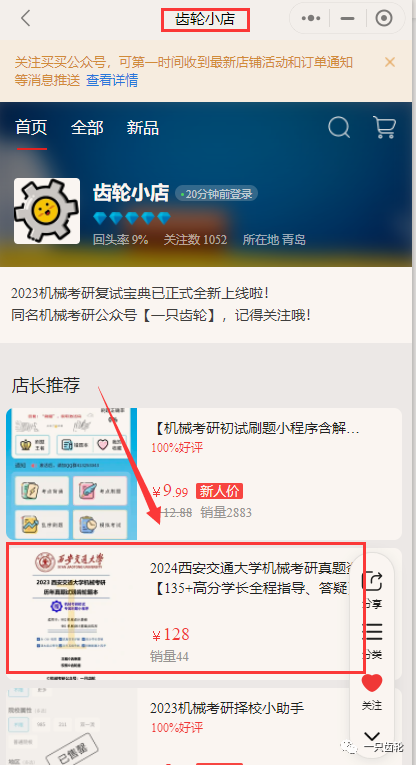The width and height of the screenshot is (416, 765).
Task: Tap the 分享 share icon
Action: coord(372,589)
